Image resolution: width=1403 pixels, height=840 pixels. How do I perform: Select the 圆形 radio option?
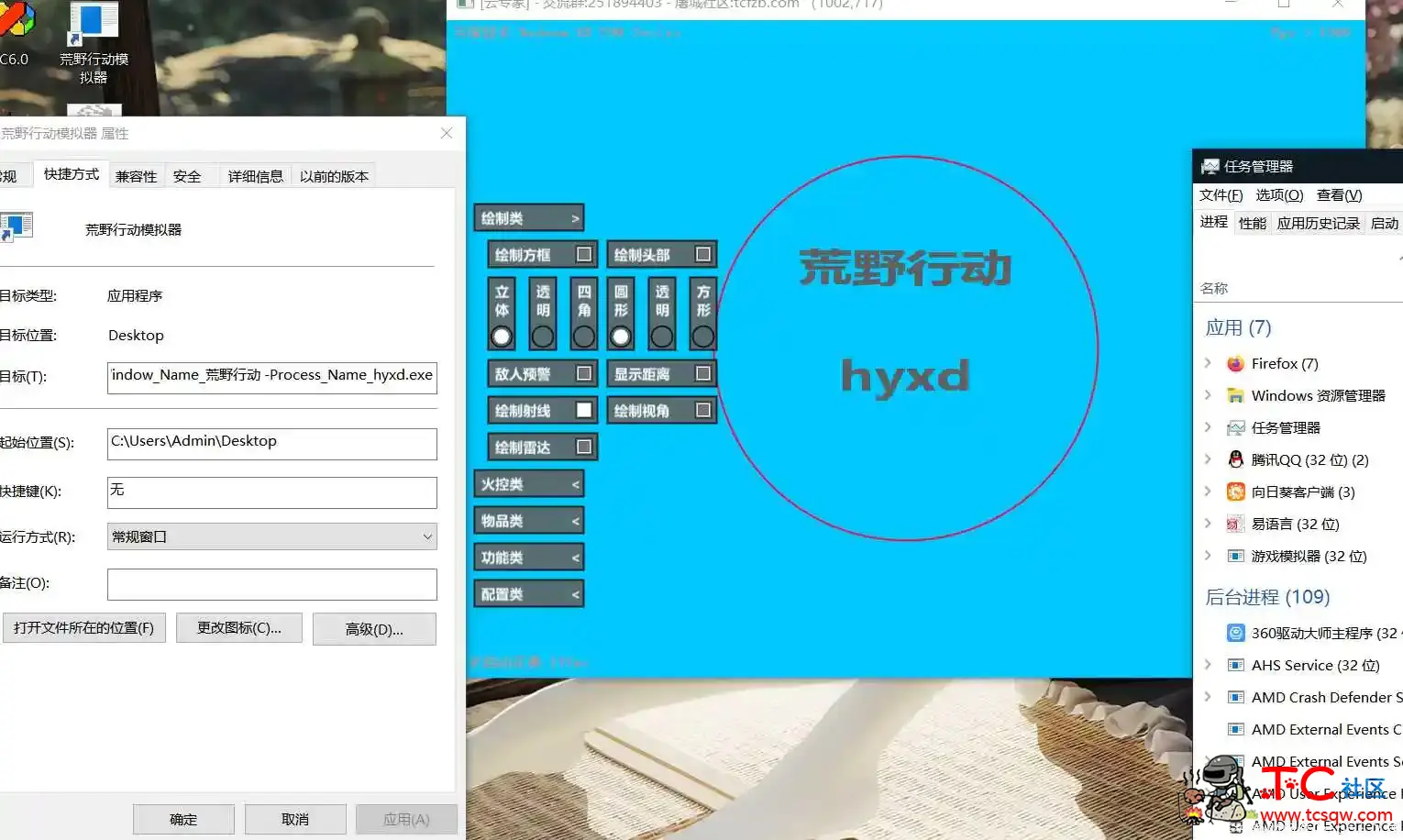(x=621, y=337)
